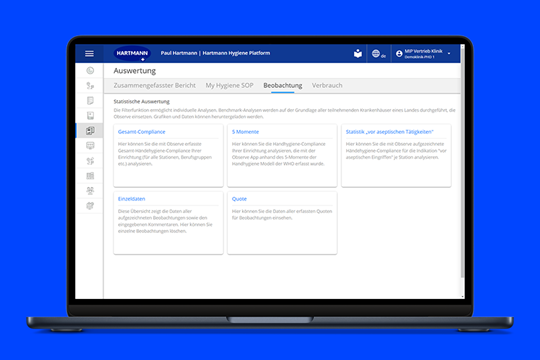The width and height of the screenshot is (540, 360).
Task: Switch to the Verbrauch tab
Action: tap(327, 85)
